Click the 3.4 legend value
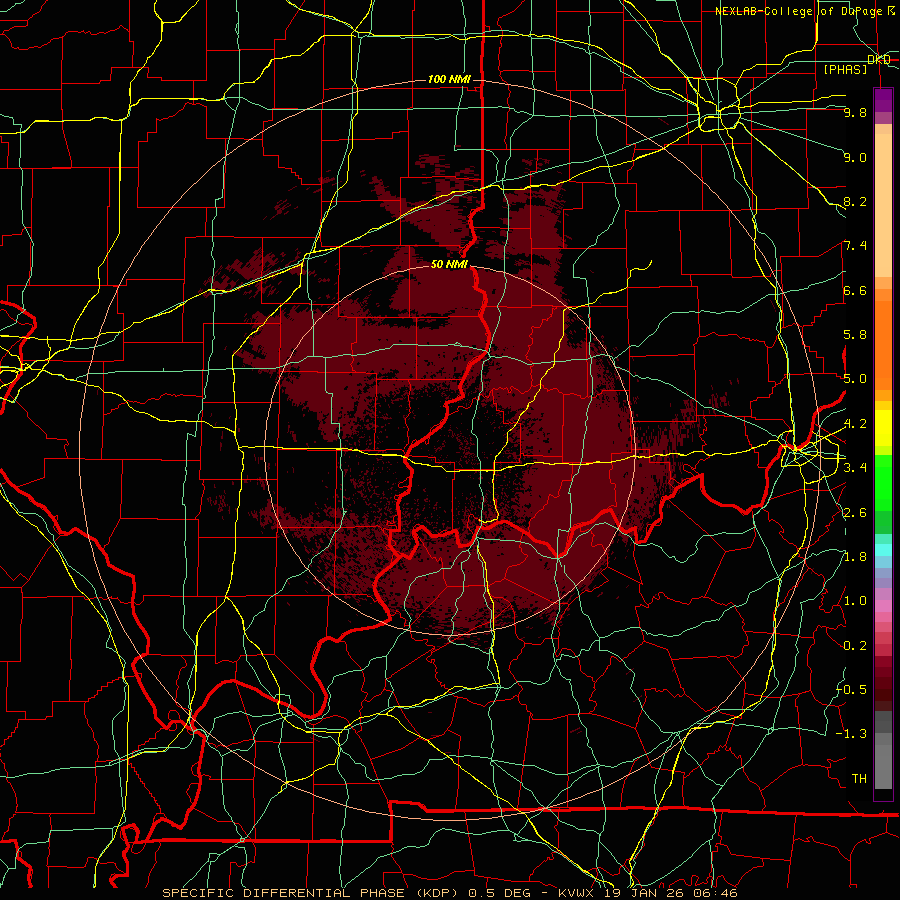Viewport: 900px width, 900px height. [x=855, y=468]
